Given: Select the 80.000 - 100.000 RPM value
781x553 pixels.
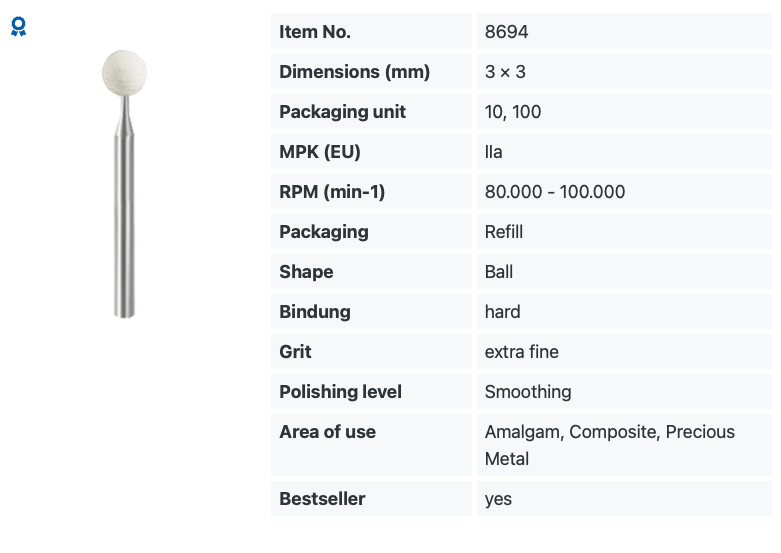Looking at the screenshot, I should [554, 192].
